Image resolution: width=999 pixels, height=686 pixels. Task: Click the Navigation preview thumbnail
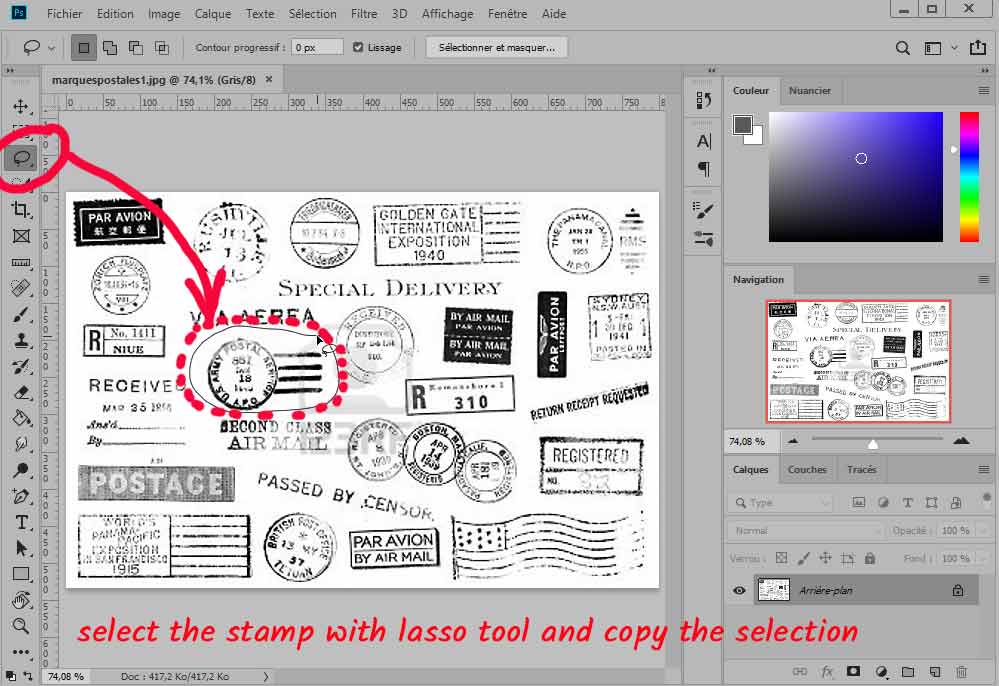click(858, 361)
